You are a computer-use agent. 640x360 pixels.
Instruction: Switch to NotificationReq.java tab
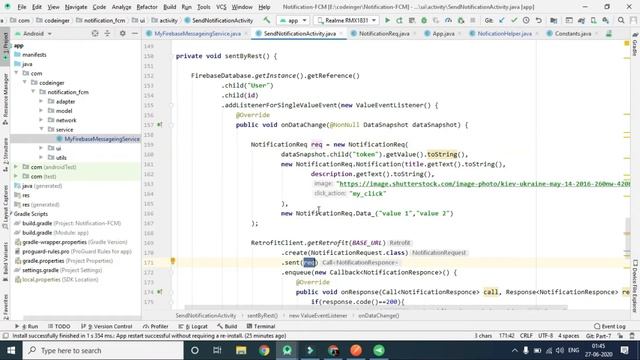pyautogui.click(x=384, y=33)
